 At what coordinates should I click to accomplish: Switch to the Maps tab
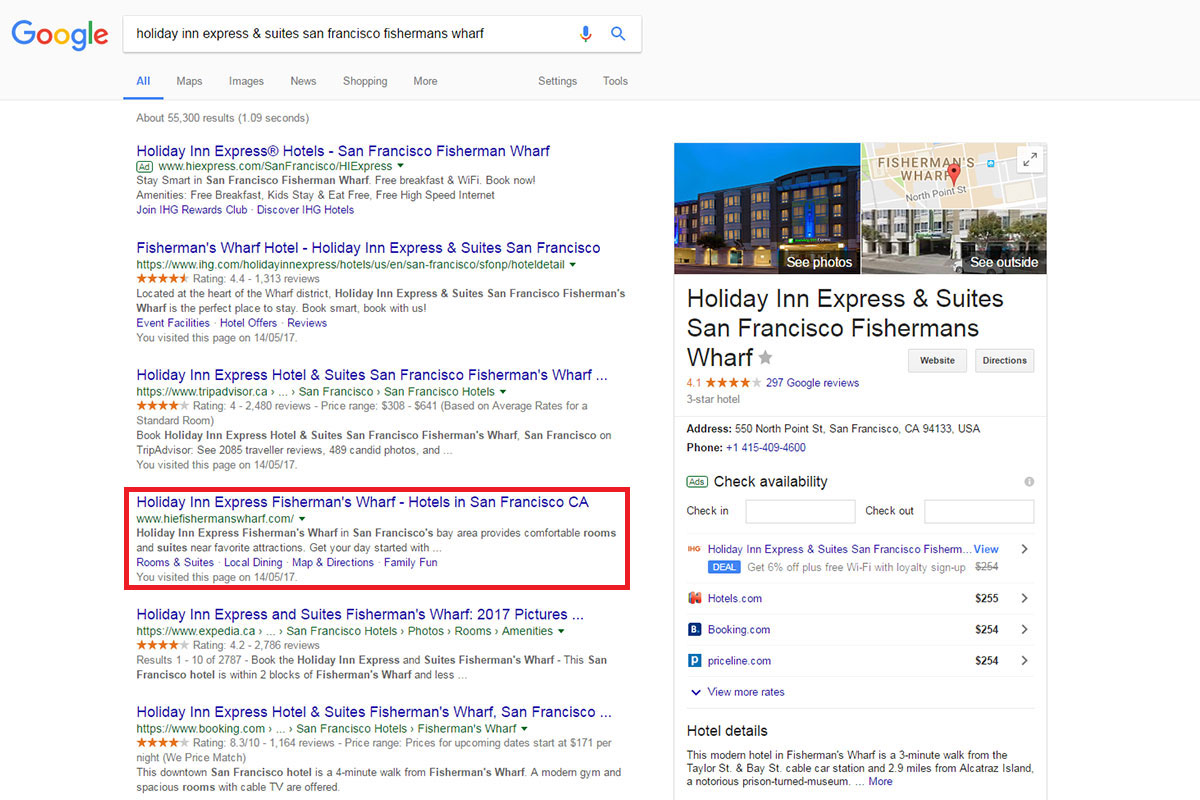189,81
